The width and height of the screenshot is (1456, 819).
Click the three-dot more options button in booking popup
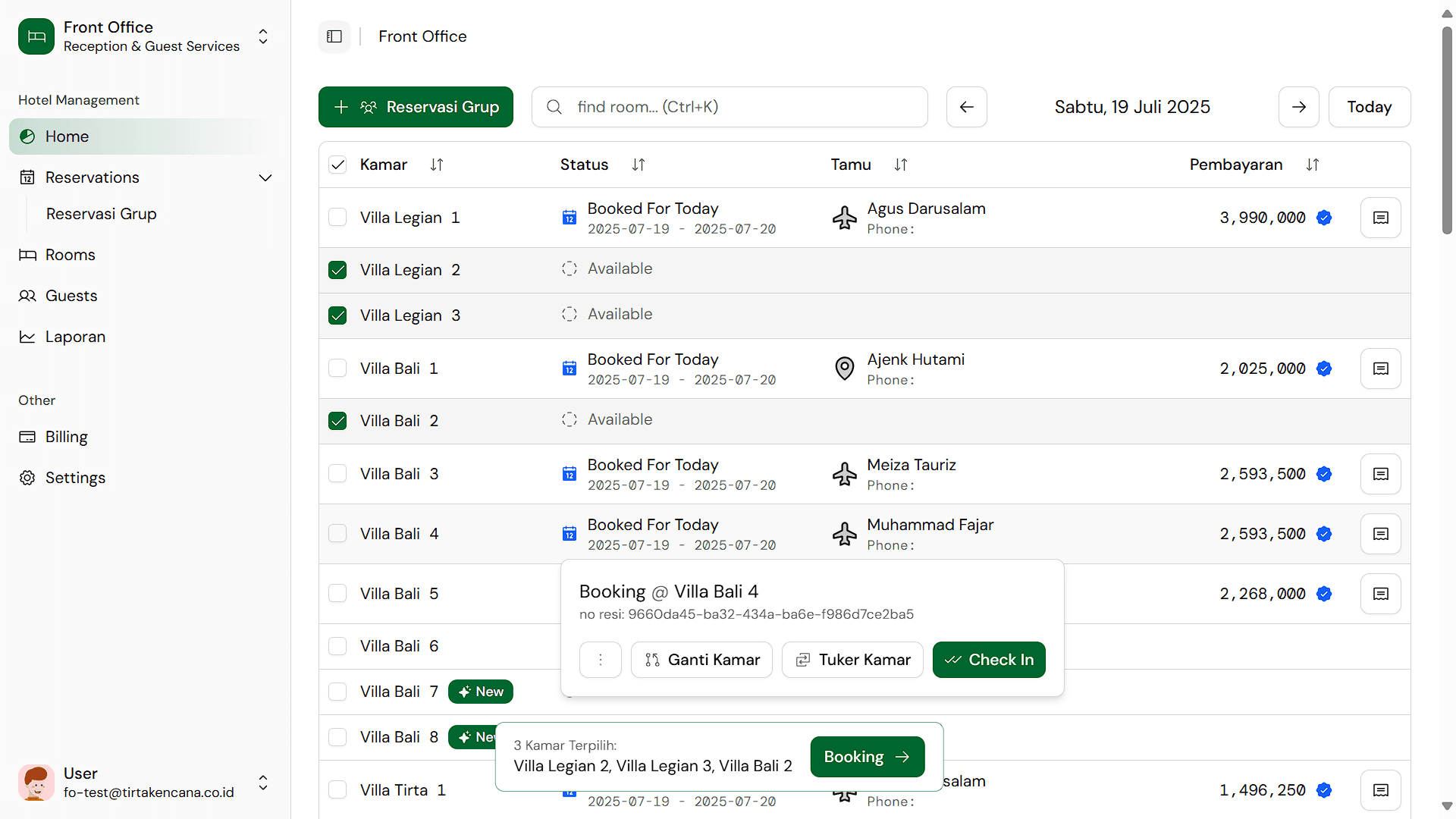[600, 660]
